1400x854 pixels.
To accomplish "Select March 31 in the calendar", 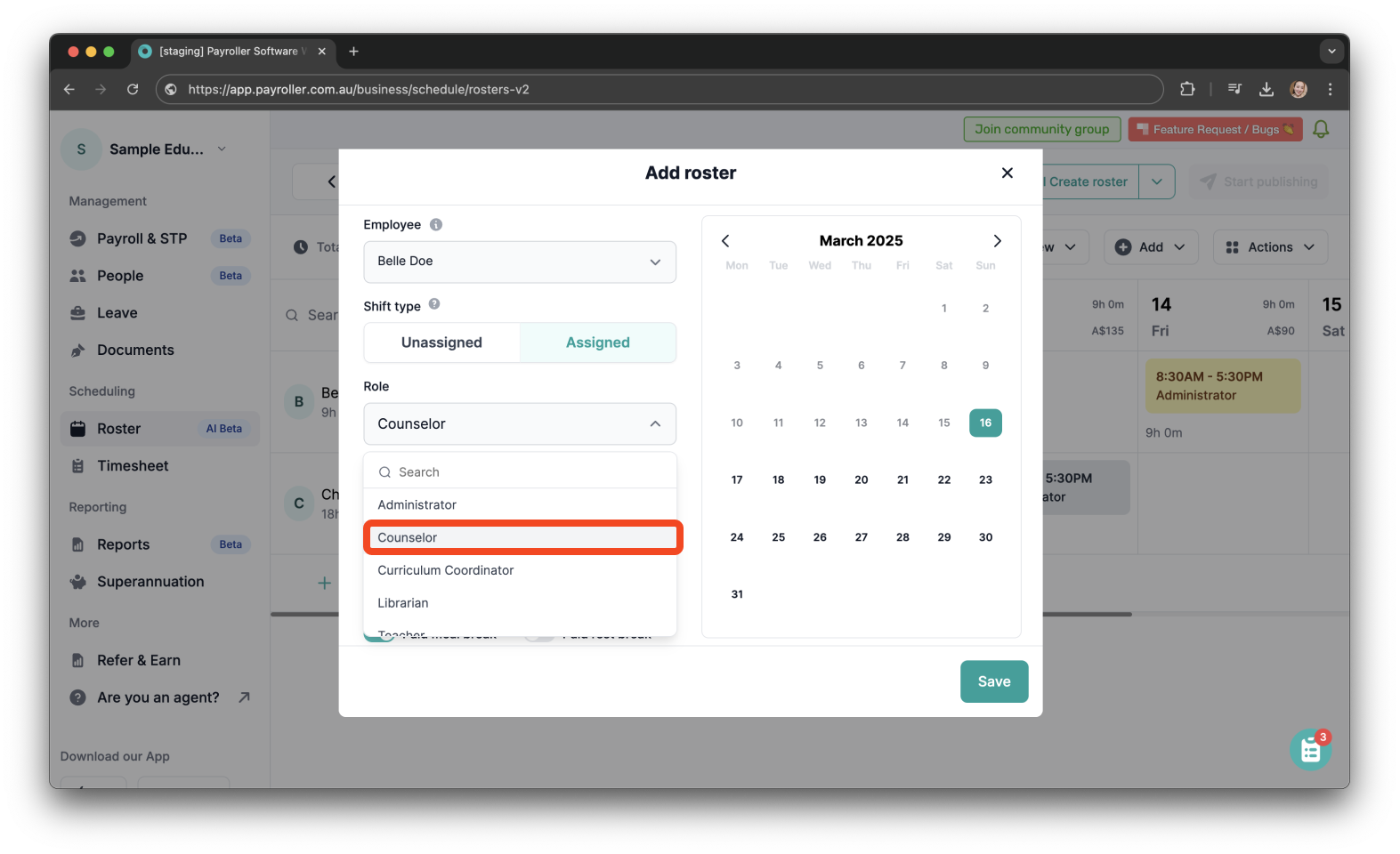I will [x=737, y=594].
